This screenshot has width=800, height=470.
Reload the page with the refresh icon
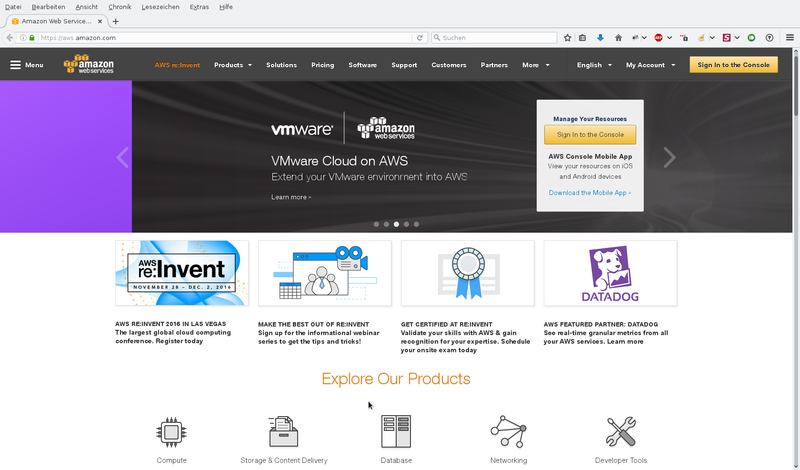[x=419, y=38]
